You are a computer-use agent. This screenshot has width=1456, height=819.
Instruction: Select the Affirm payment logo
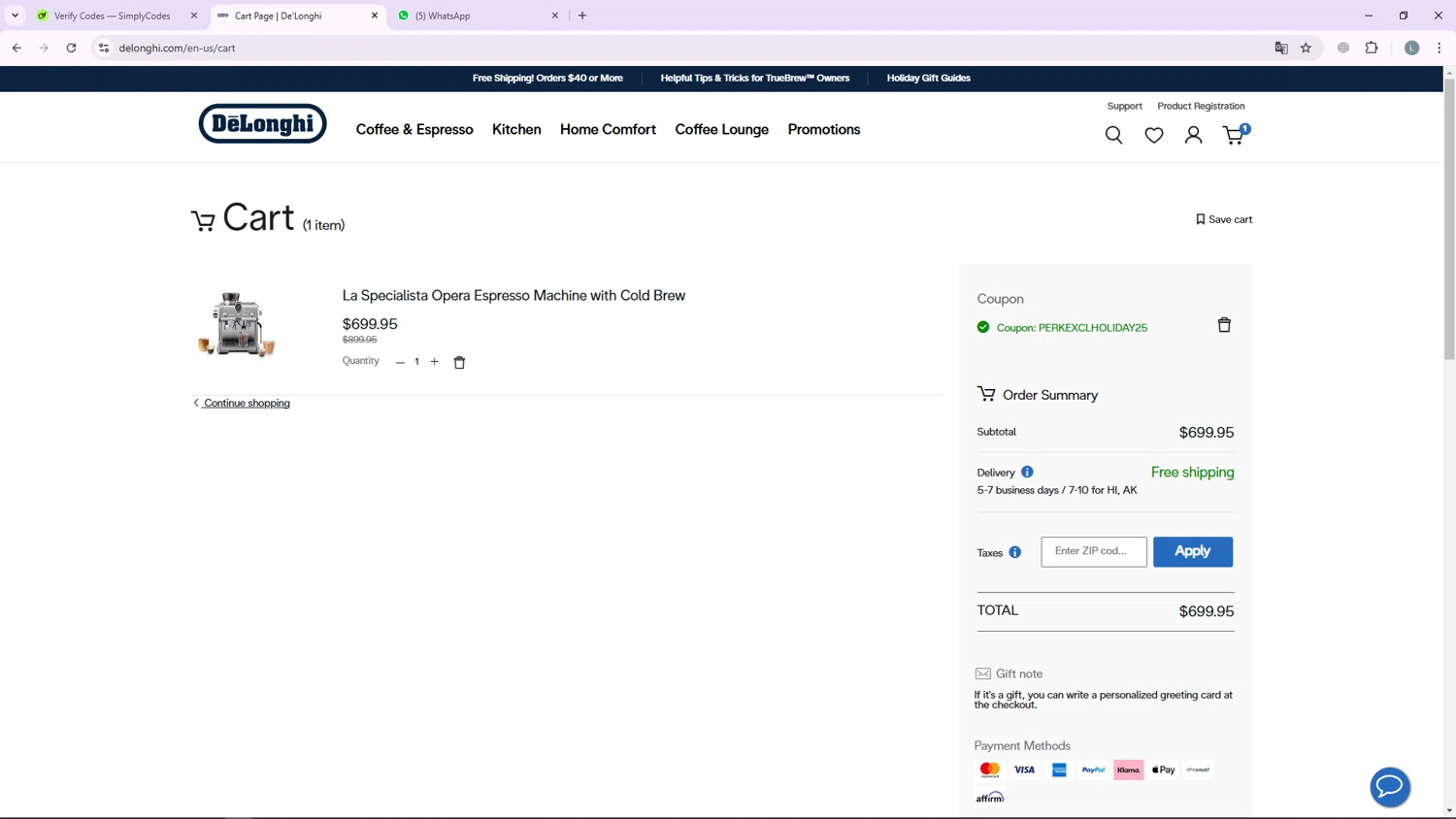coord(989,798)
